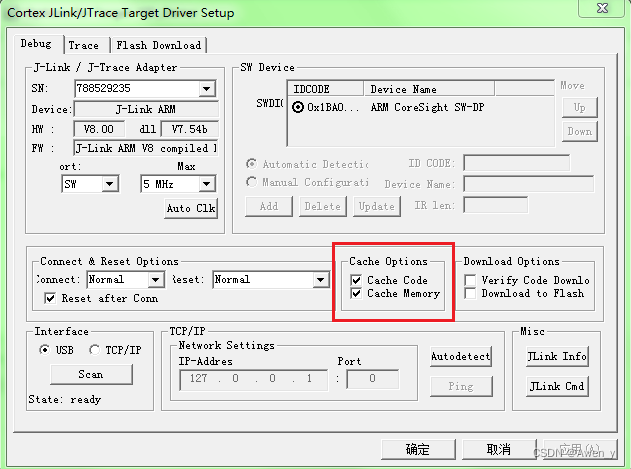Select the TCP/IP interface radio button
The width and height of the screenshot is (631, 469).
click(95, 349)
